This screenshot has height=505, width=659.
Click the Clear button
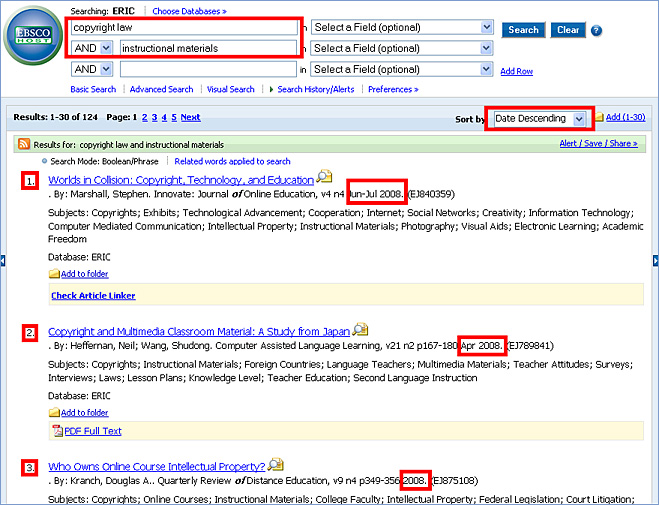[568, 30]
